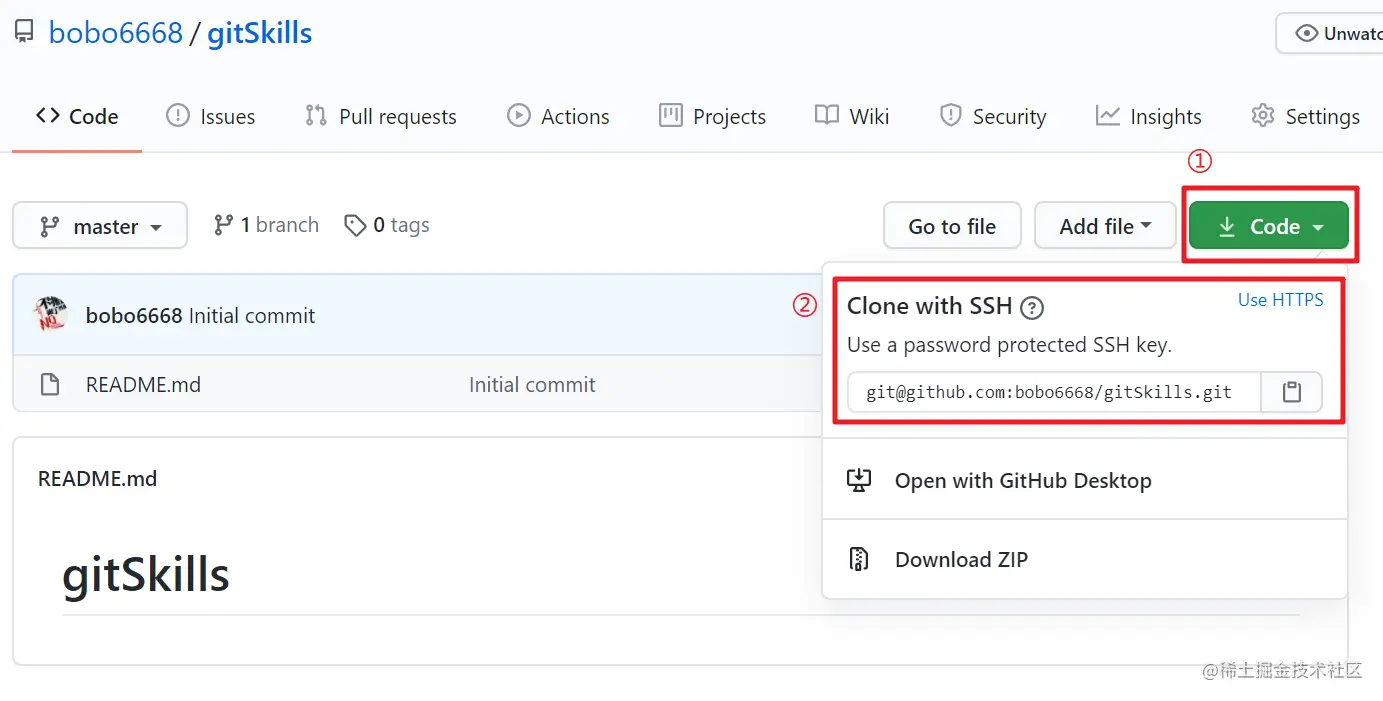
Task: Click the repository icon beside bobo6668
Action: click(24, 32)
